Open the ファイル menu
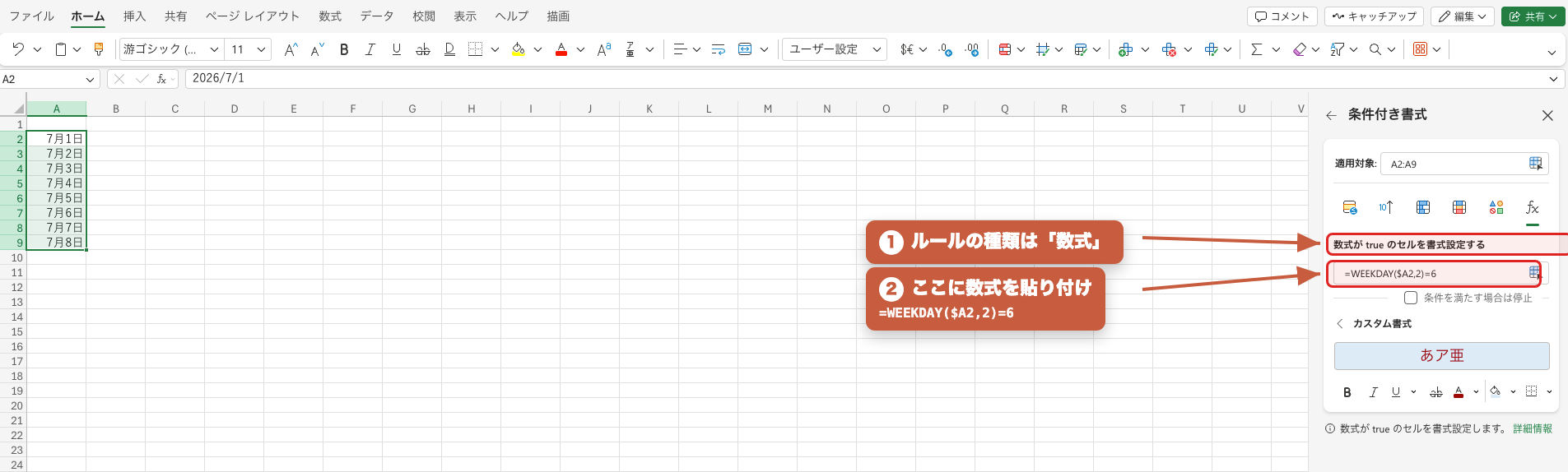Image resolution: width=1568 pixels, height=472 pixels. (31, 16)
